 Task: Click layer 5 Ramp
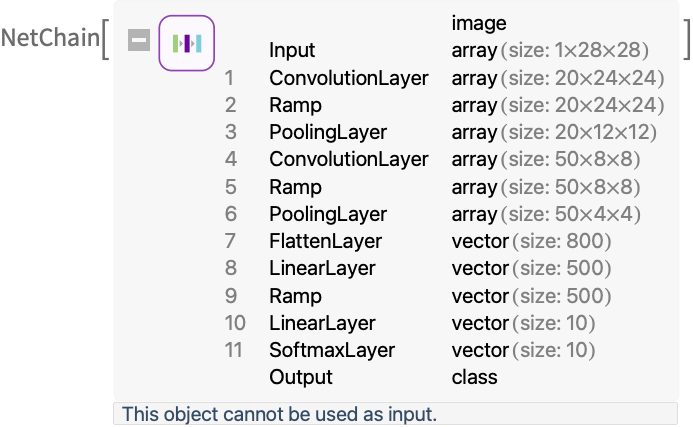[432, 187]
